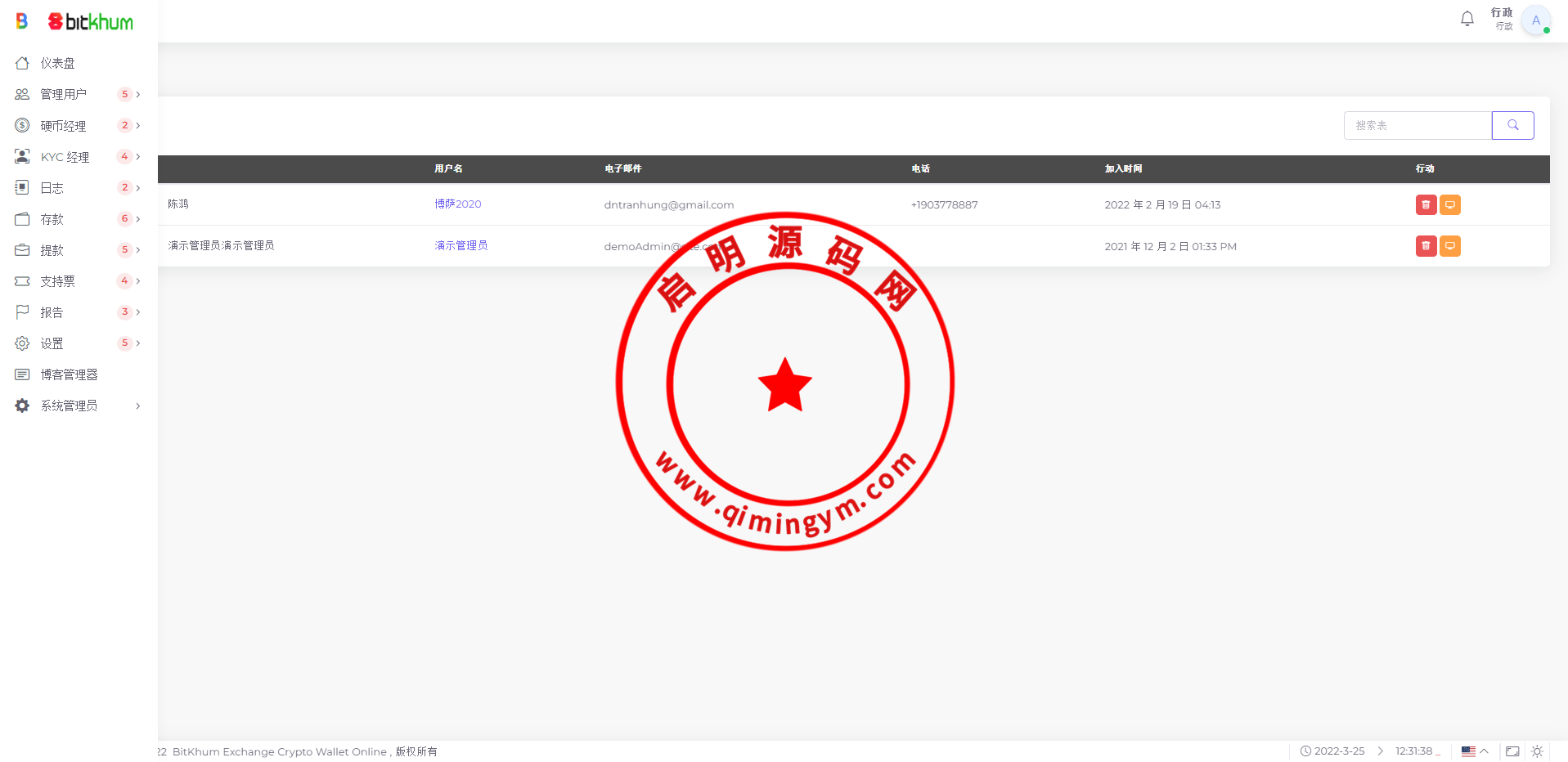Expand the 管理用户 sidebar menu
The height and width of the screenshot is (762, 1568).
click(78, 94)
